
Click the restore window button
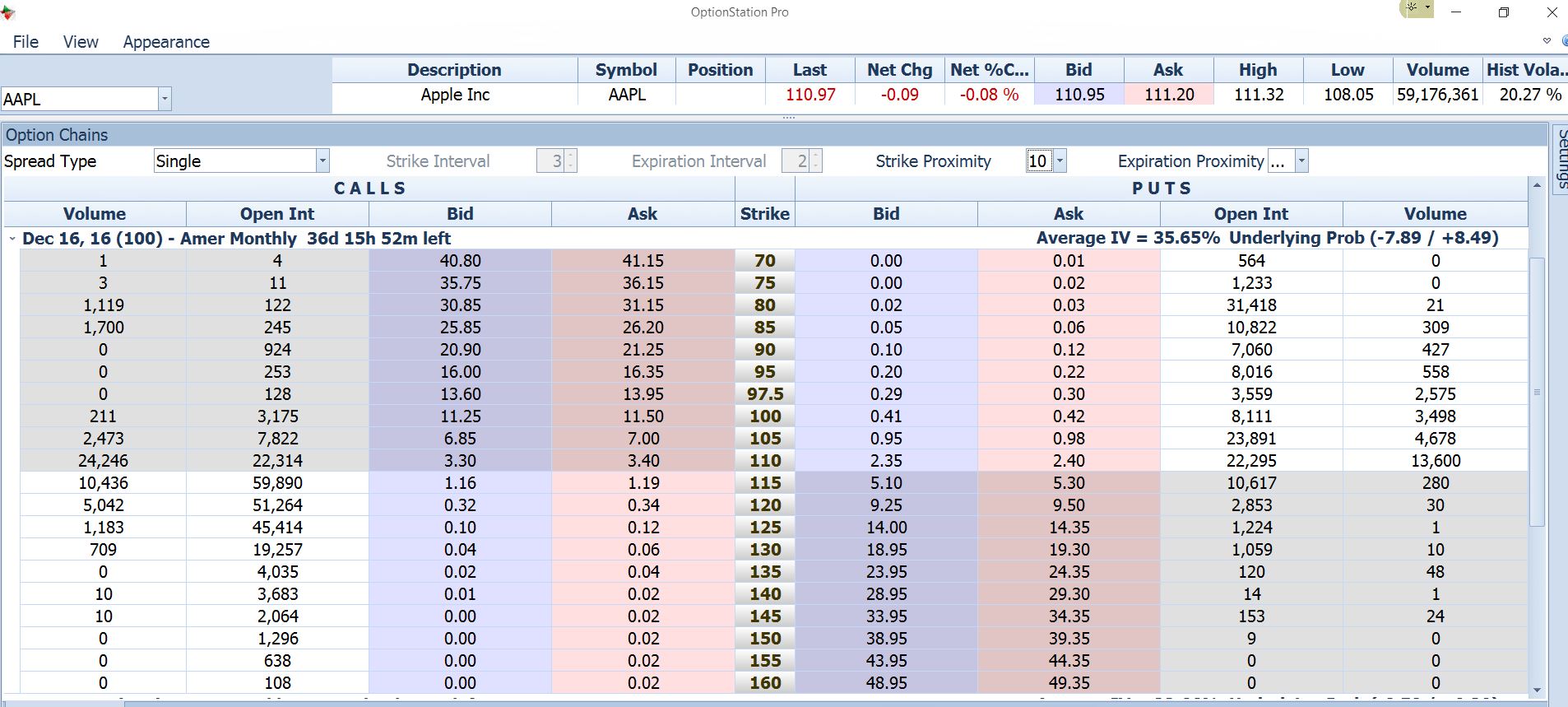tap(1503, 12)
